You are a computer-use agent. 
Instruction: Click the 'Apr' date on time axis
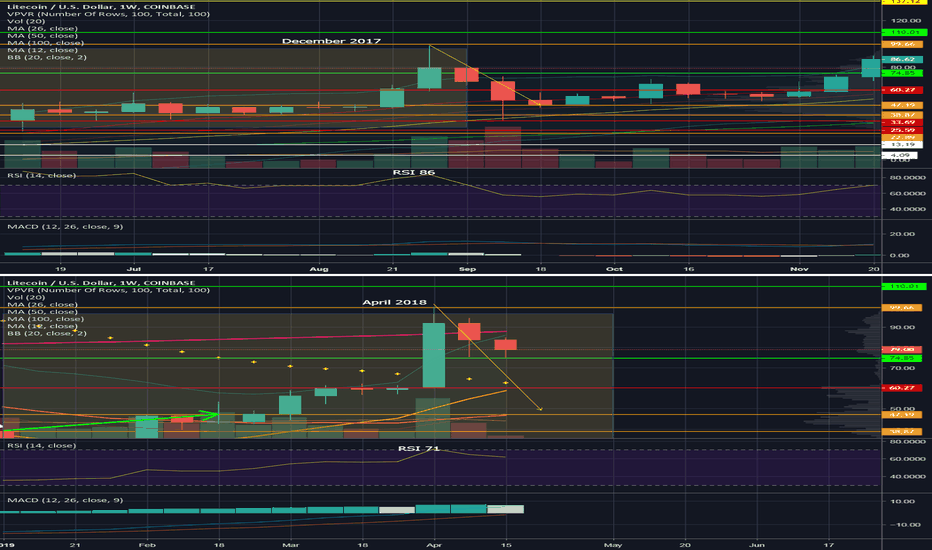tap(434, 545)
